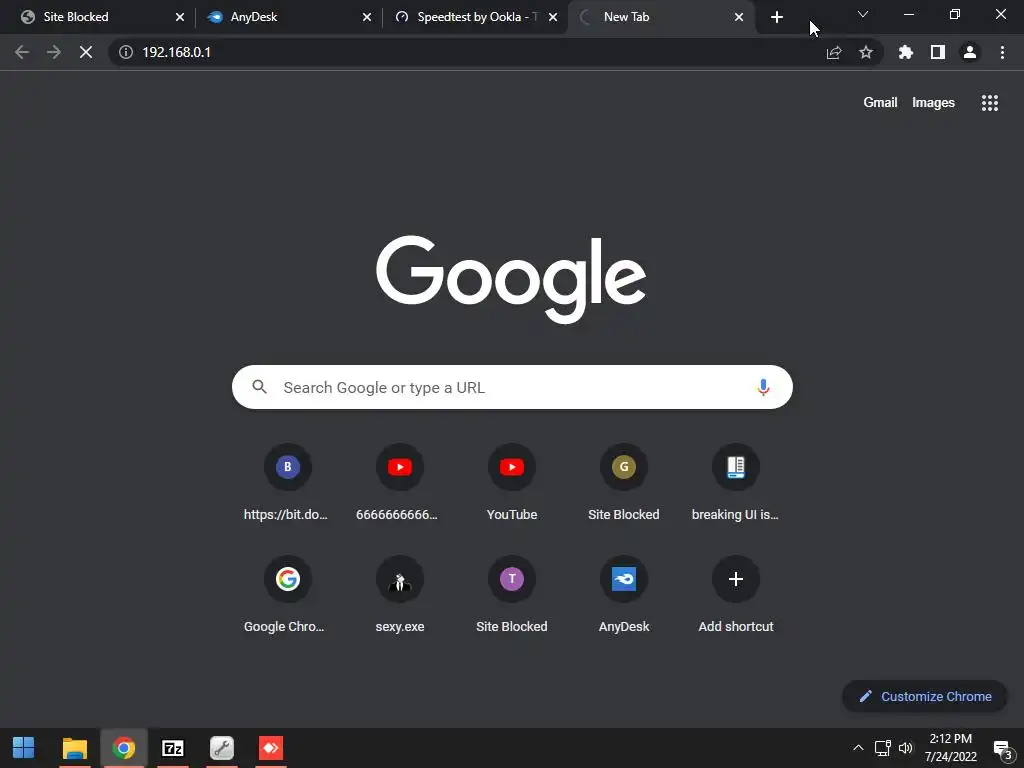This screenshot has width=1024, height=768.
Task: Open the AnyDesk shortcut tile
Action: [x=624, y=595]
